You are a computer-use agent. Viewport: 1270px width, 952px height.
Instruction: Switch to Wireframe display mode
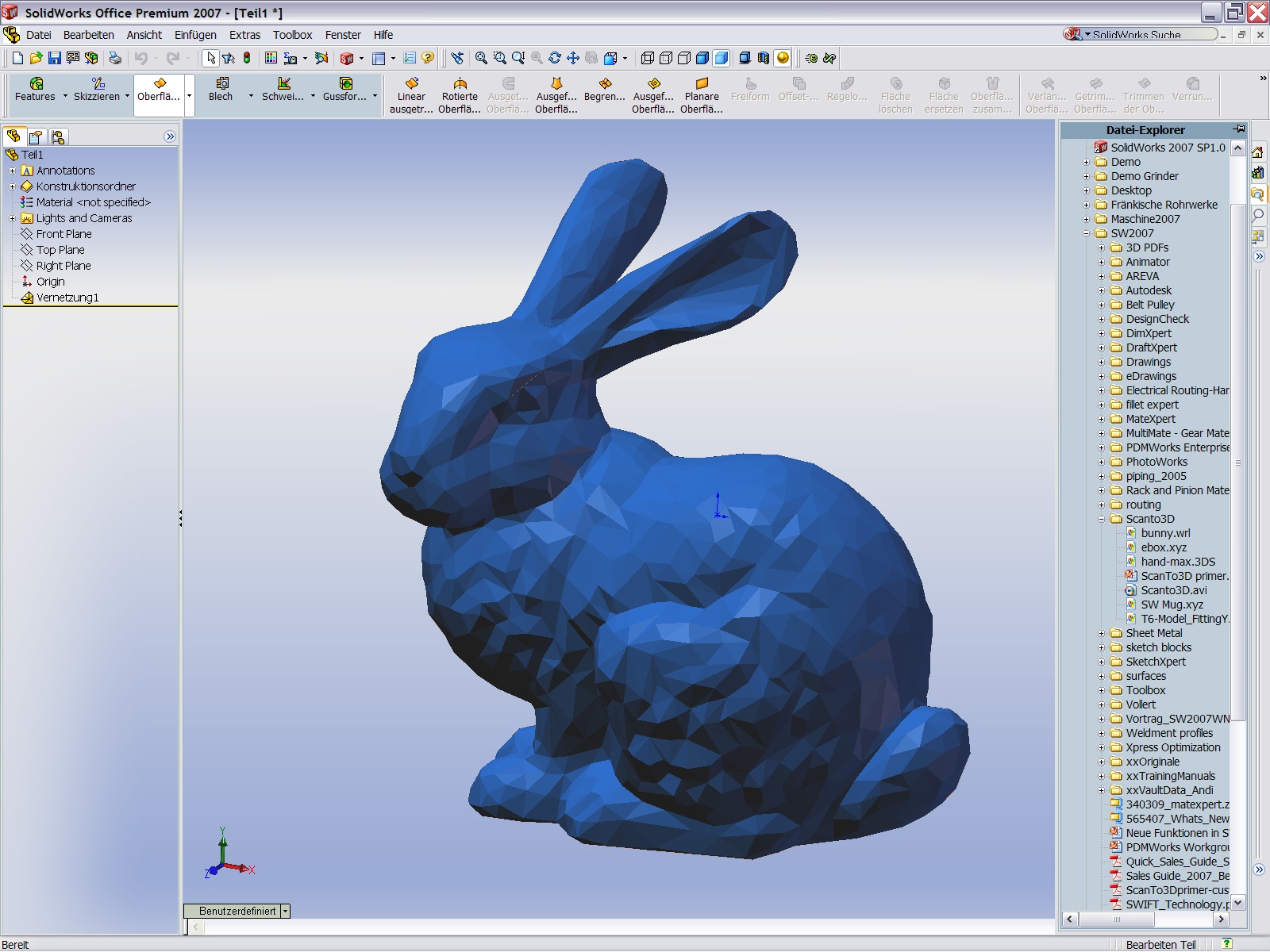(648, 57)
